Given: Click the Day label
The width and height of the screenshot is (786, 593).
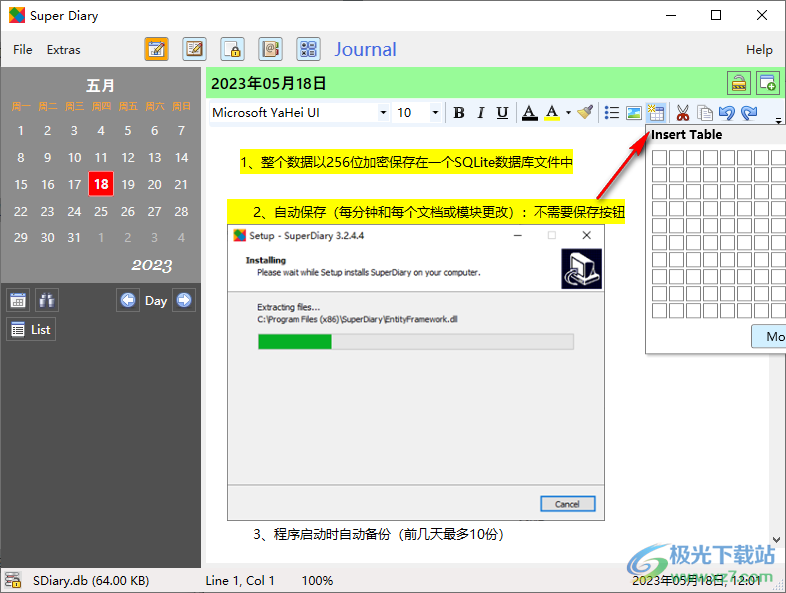Looking at the screenshot, I should click(156, 301).
